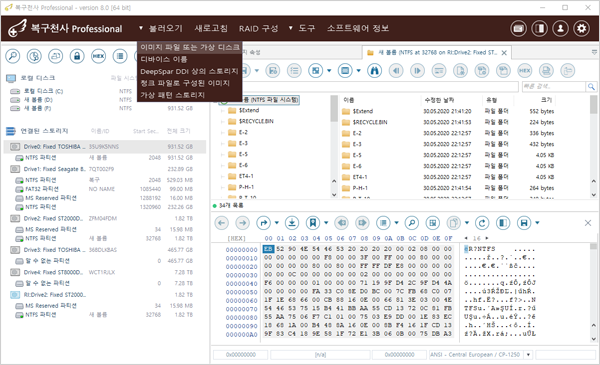Click the refresh icon in hex viewer toolbar
This screenshot has width=600, height=365.
tap(482, 223)
